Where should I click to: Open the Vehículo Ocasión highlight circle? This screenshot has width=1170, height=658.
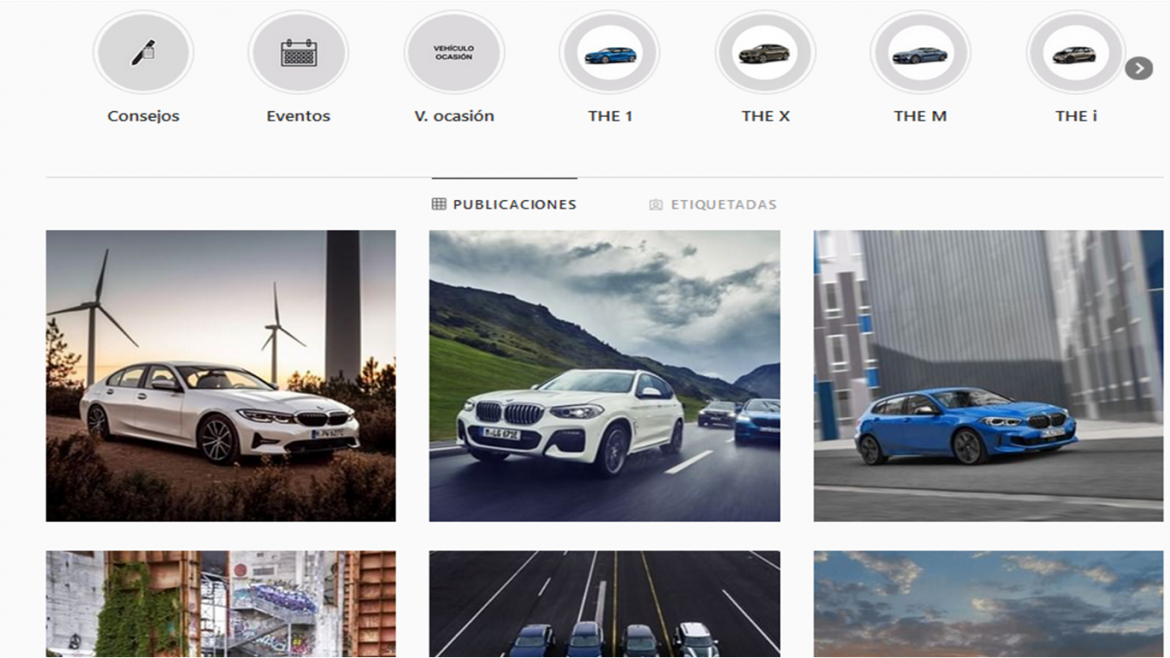click(x=454, y=53)
